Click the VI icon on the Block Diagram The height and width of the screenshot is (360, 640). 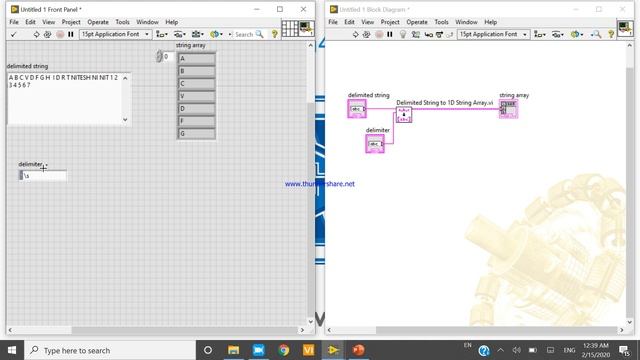coord(625,29)
